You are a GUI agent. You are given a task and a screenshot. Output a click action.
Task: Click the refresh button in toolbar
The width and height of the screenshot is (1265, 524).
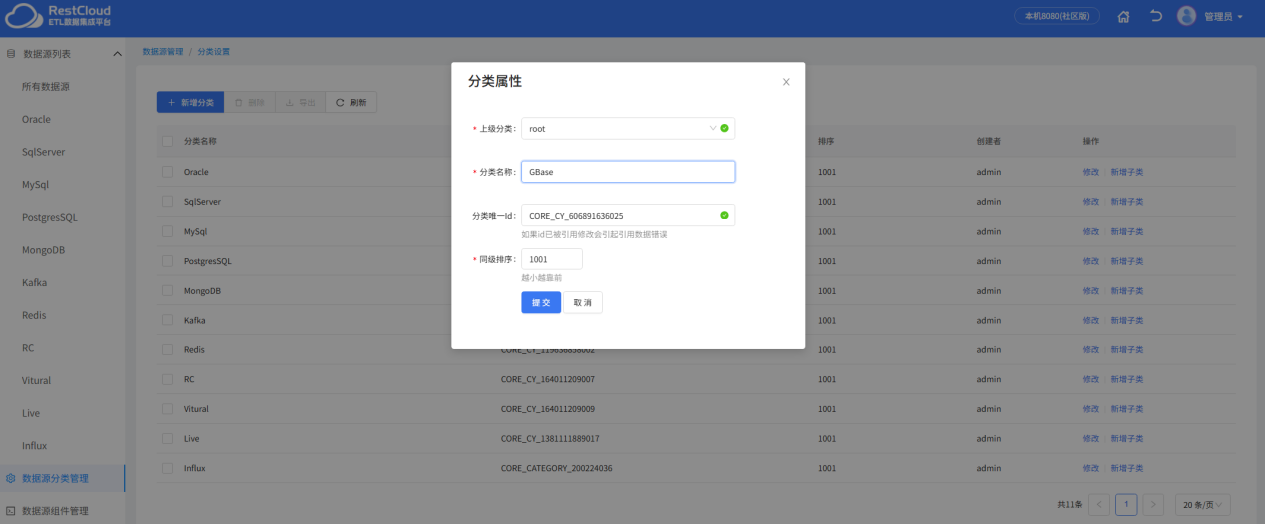pyautogui.click(x=351, y=102)
